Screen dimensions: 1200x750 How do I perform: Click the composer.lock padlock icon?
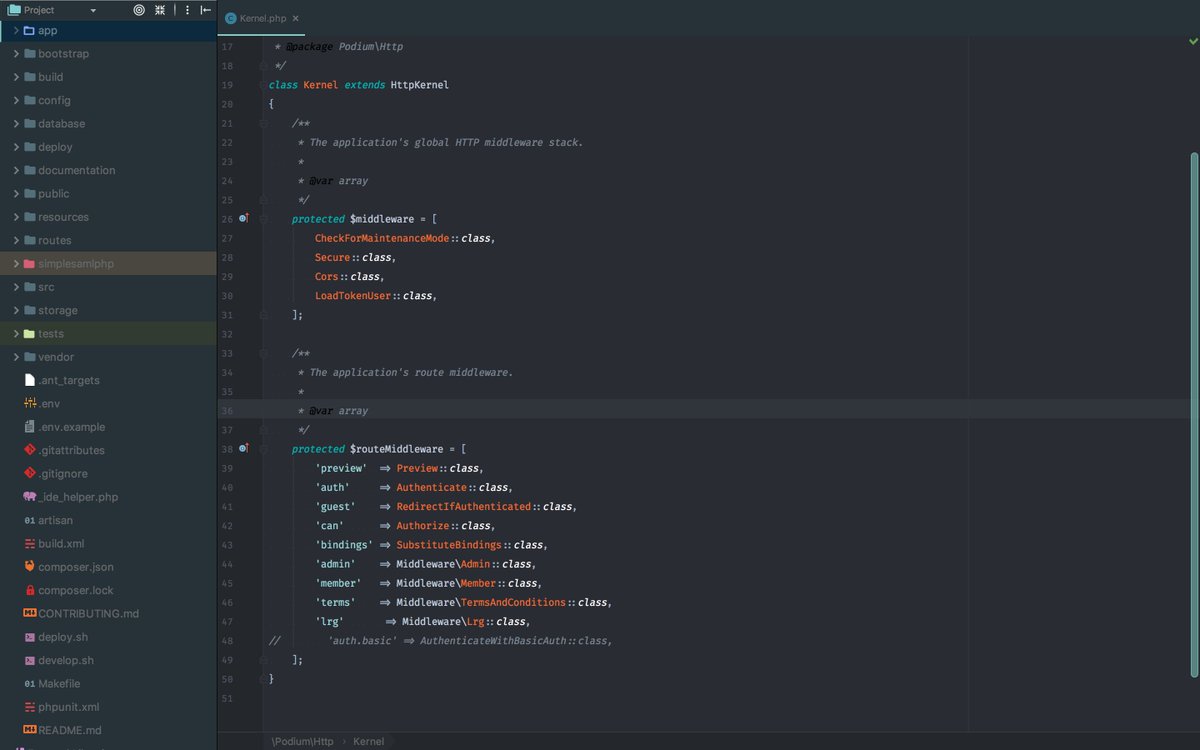click(x=29, y=590)
